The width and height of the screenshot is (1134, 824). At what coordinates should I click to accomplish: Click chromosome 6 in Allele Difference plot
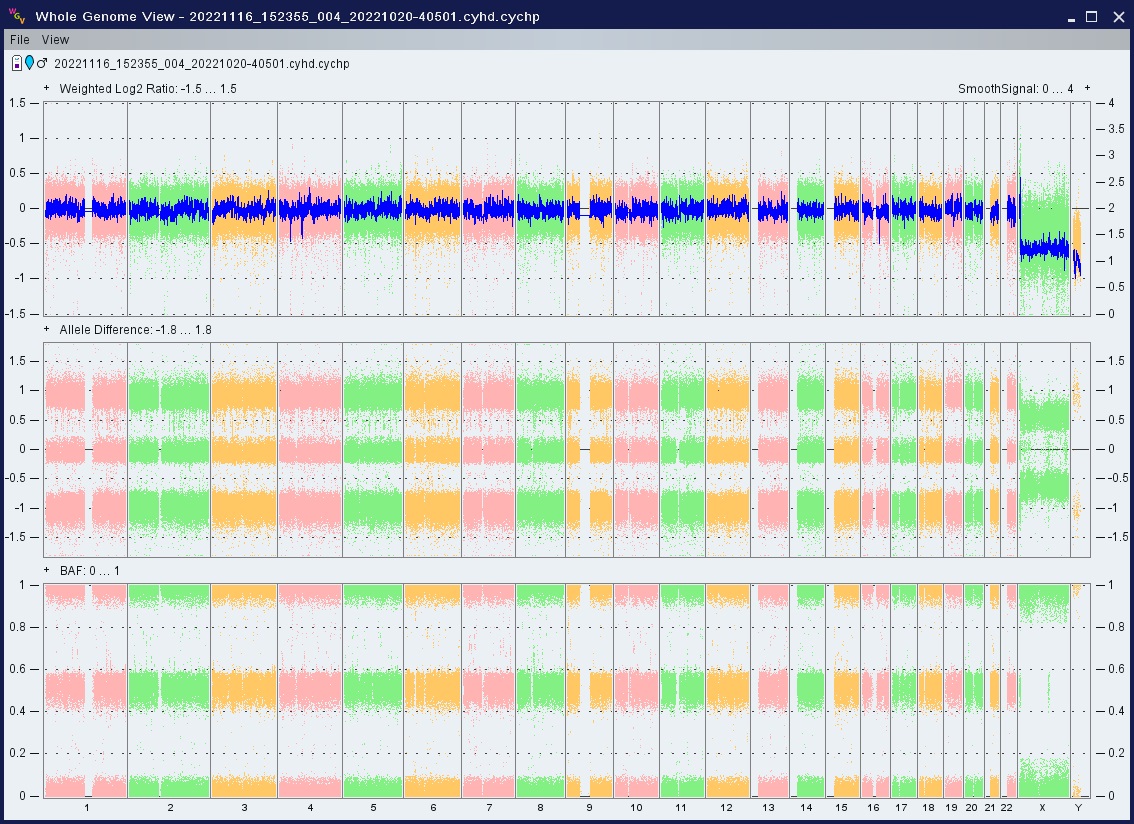432,450
